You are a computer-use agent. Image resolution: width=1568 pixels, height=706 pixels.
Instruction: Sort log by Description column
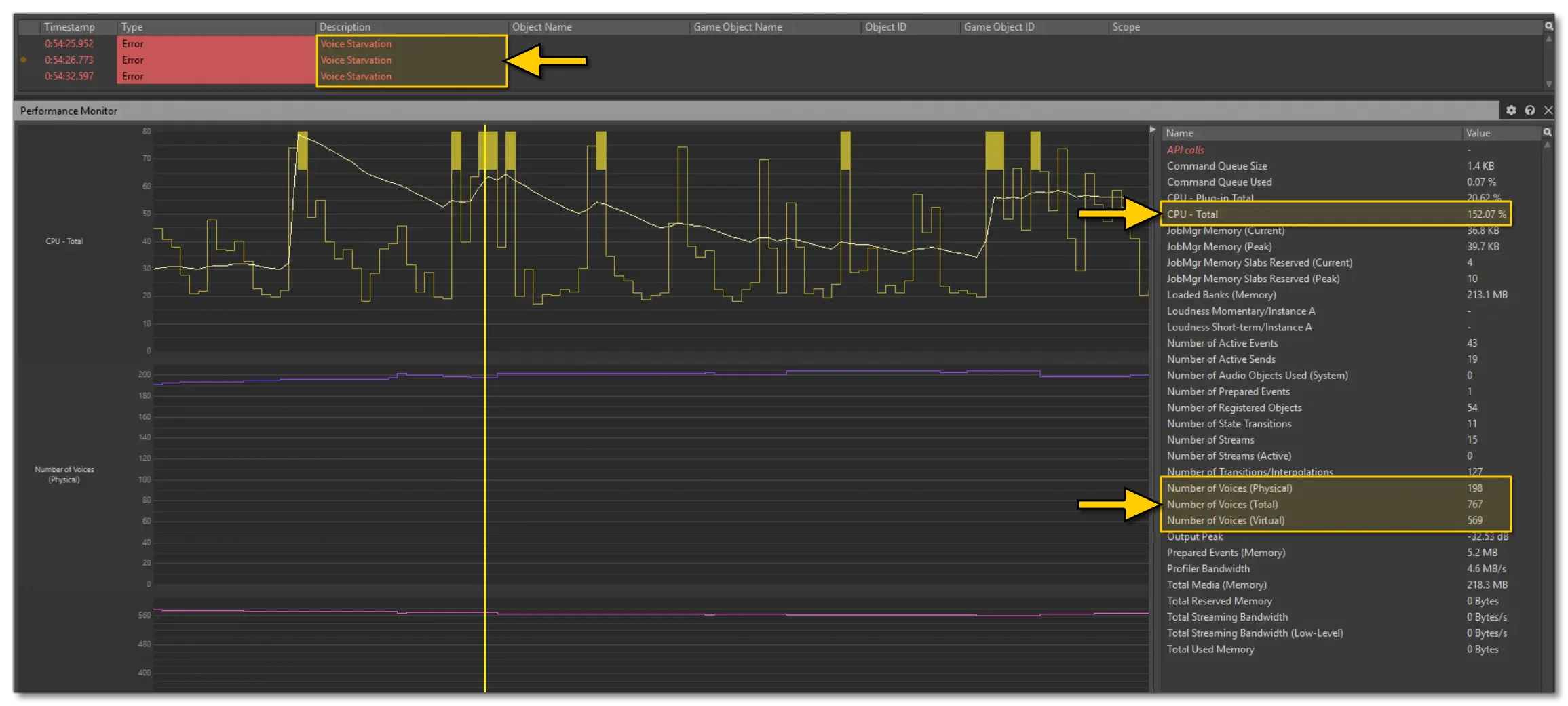coord(411,27)
